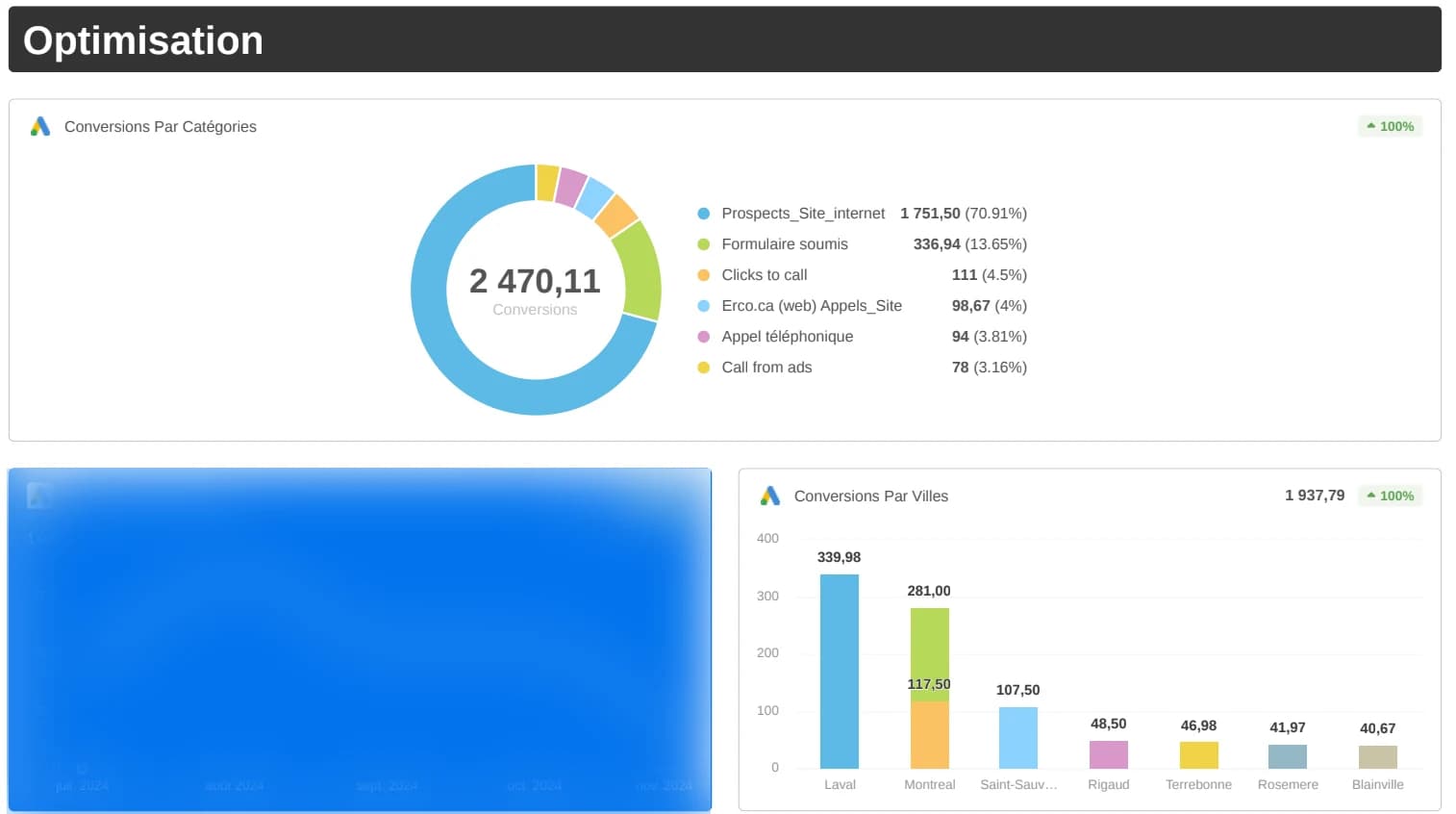1456x814 pixels.
Task: Click the Saint-Sauv… light blue bar
Action: click(1018, 738)
